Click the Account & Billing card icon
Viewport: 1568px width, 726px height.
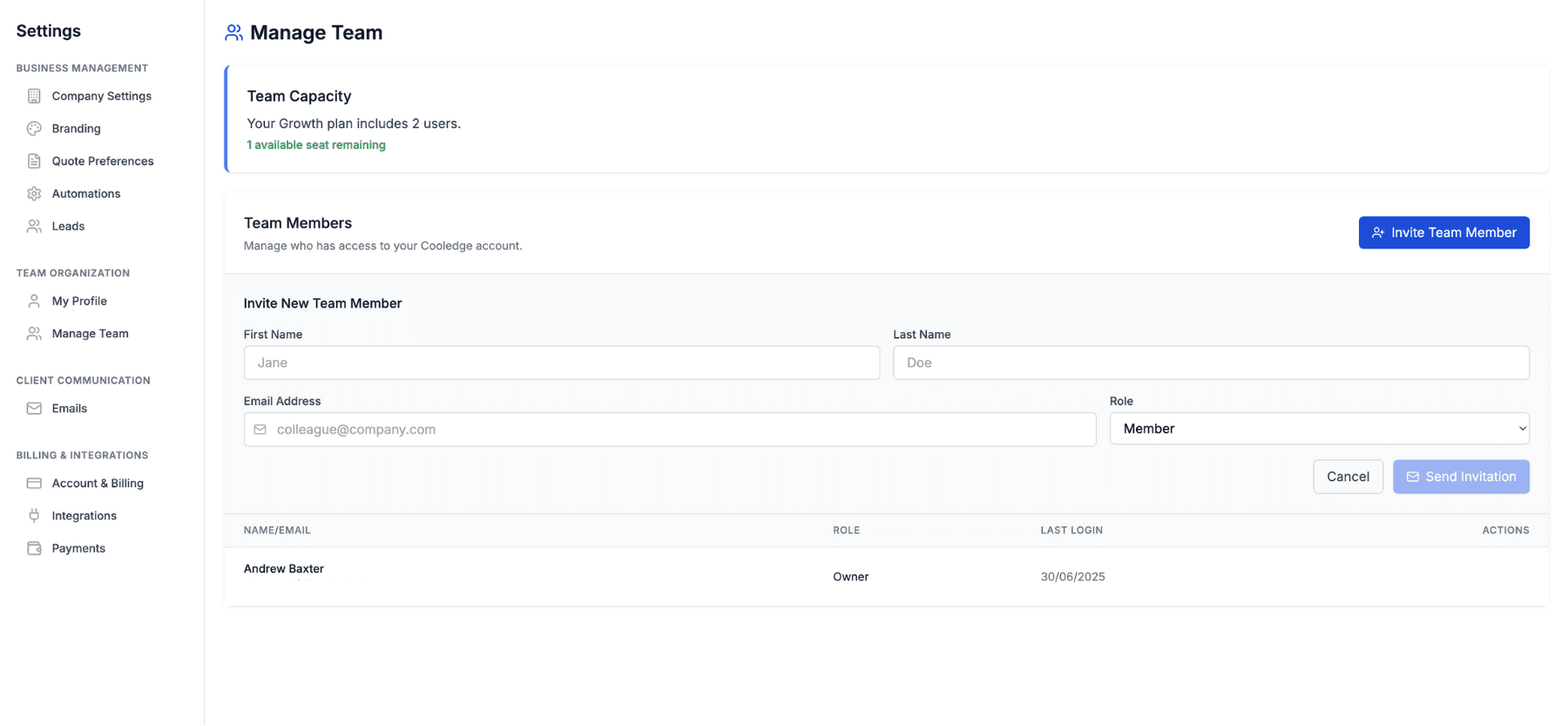[x=34, y=484]
